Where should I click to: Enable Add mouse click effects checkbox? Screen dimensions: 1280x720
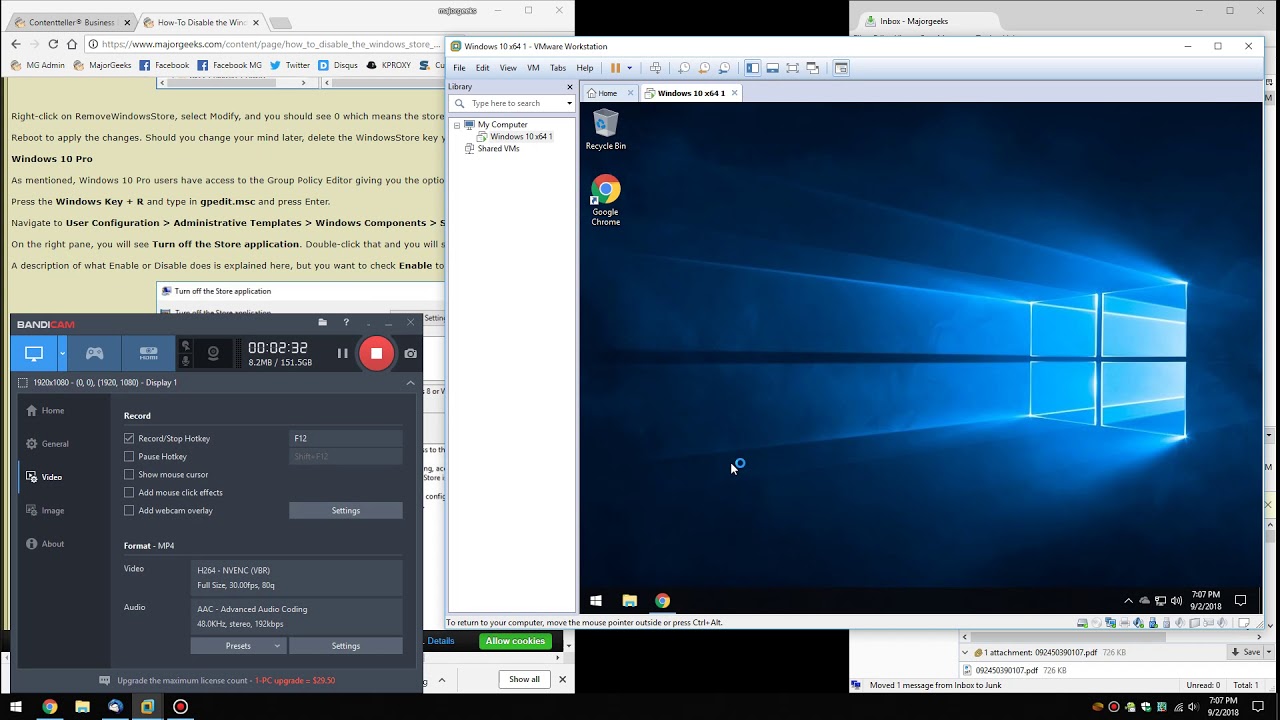[129, 492]
